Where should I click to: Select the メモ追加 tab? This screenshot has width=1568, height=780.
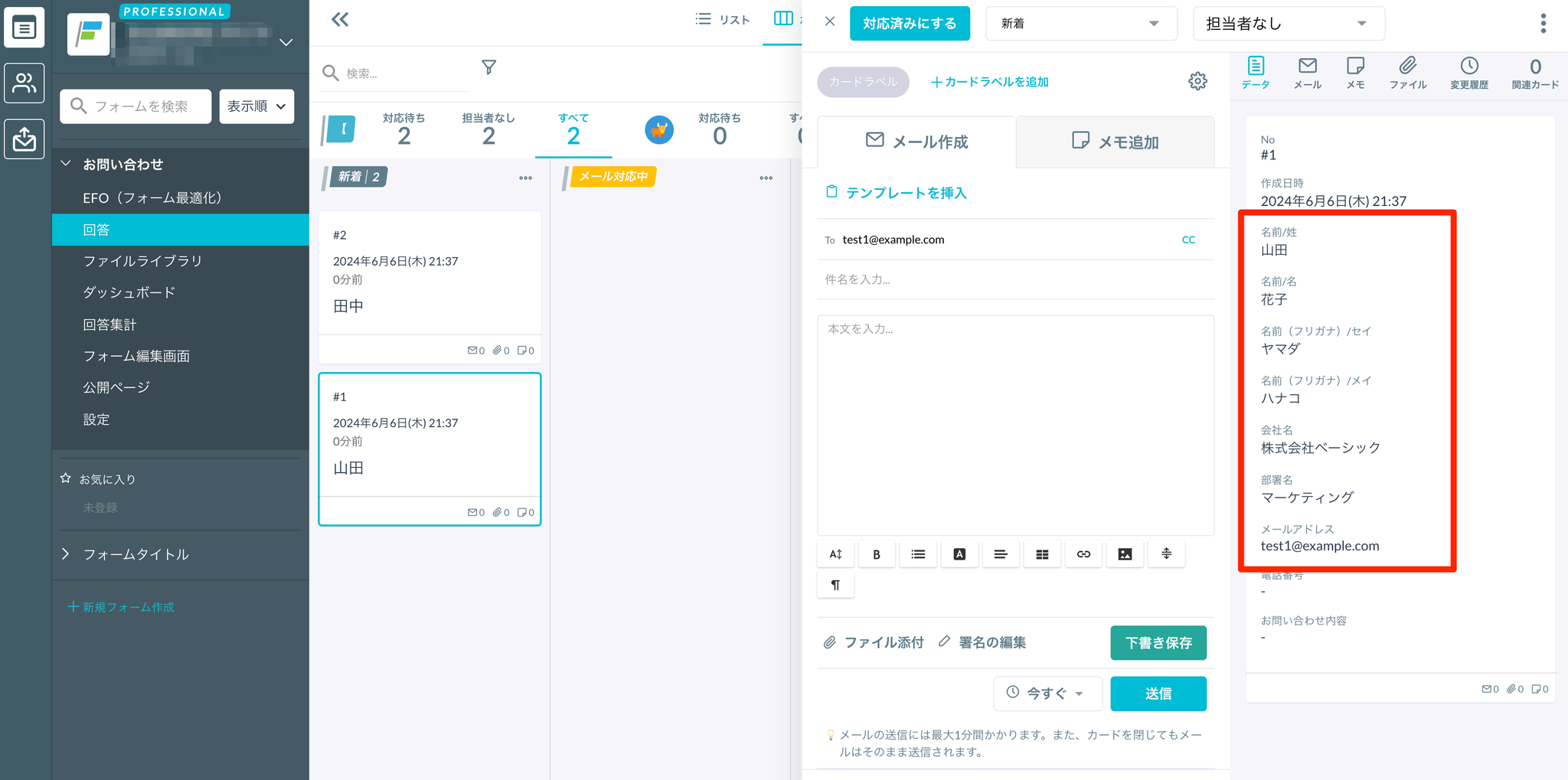(x=1115, y=142)
